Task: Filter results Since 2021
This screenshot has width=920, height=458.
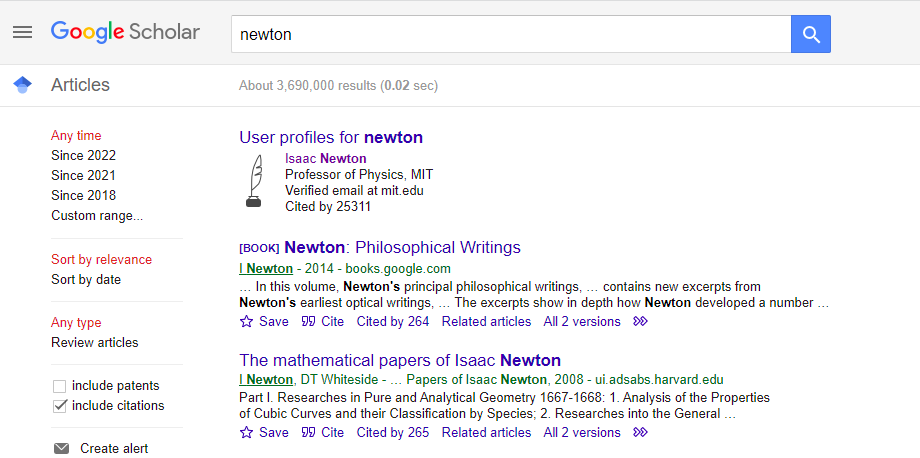Action: pos(83,175)
